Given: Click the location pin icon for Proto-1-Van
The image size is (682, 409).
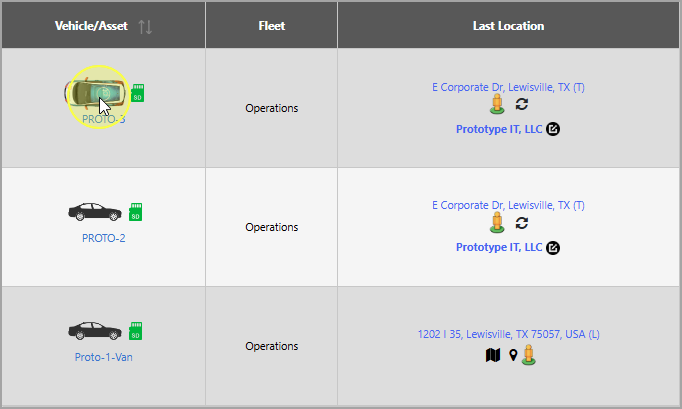Looking at the screenshot, I should point(513,354).
